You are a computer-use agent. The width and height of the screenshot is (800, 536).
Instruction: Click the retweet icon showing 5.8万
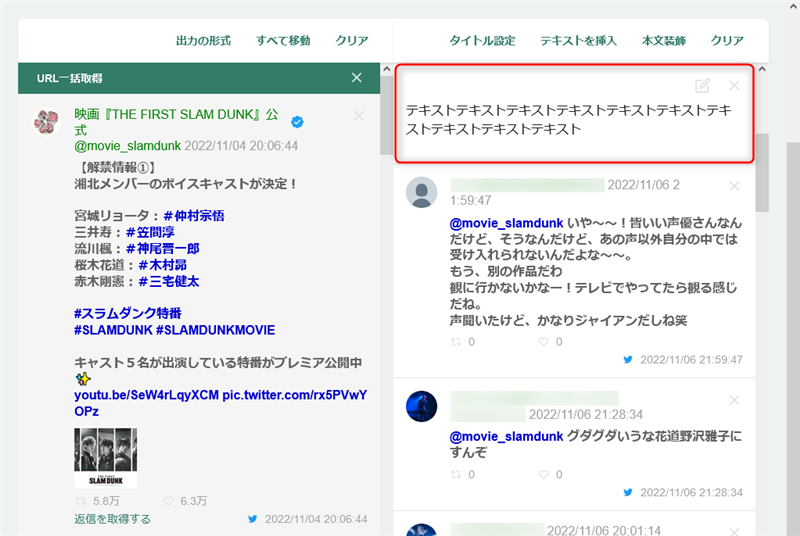click(x=81, y=501)
